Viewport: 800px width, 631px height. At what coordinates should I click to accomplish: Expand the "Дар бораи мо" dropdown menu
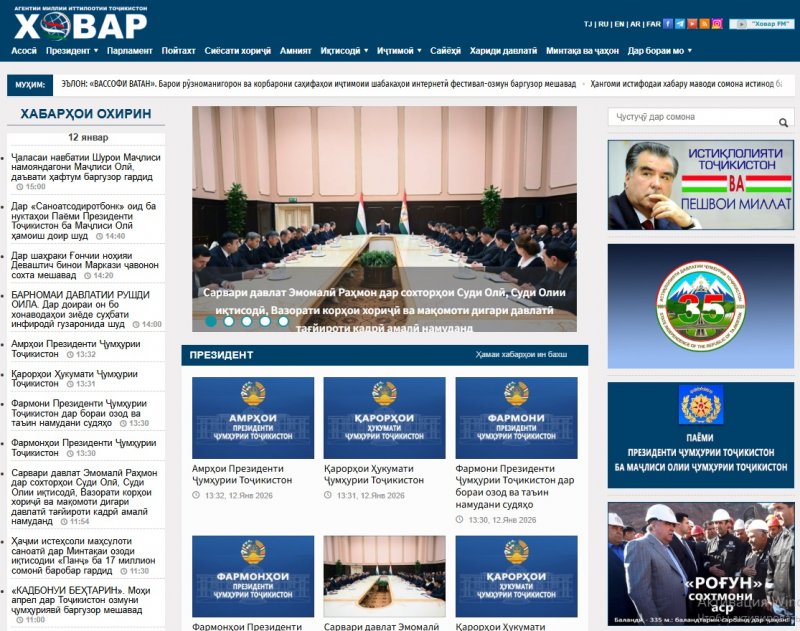[x=659, y=50]
